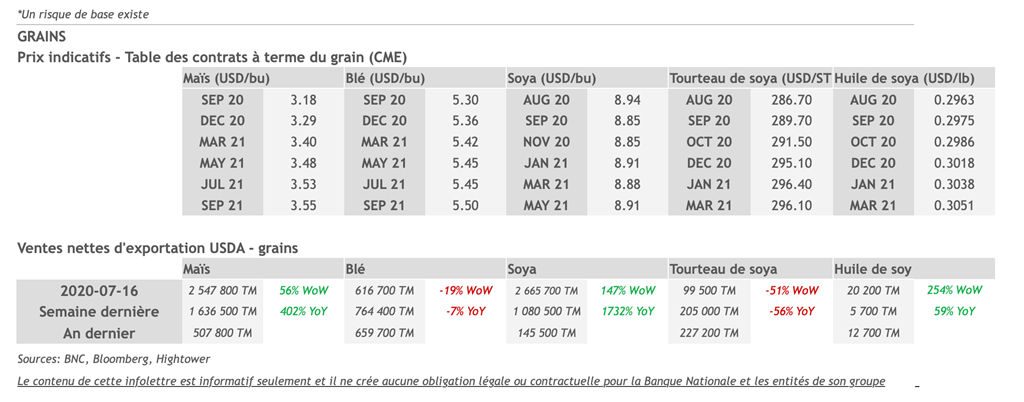Click the Tourteau de soya (USD/ST) header
The height and width of the screenshot is (402, 1024).
750,78
